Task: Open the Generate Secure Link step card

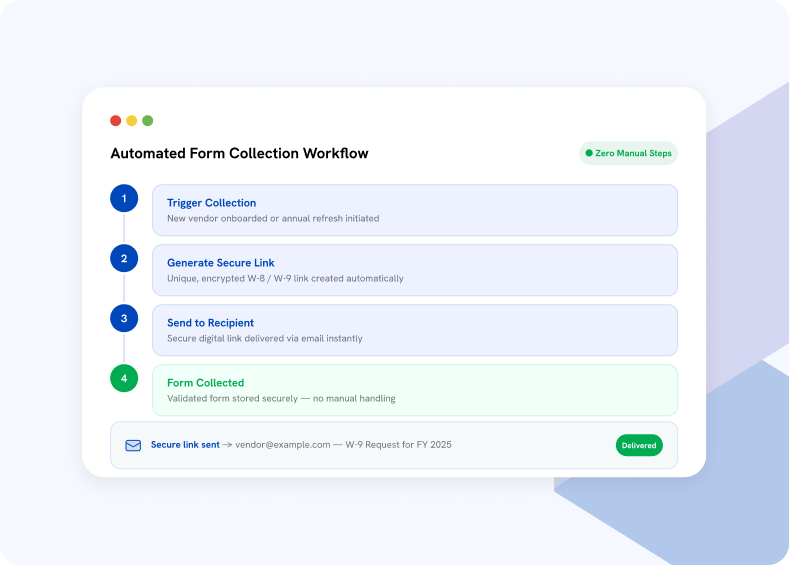Action: 415,270
